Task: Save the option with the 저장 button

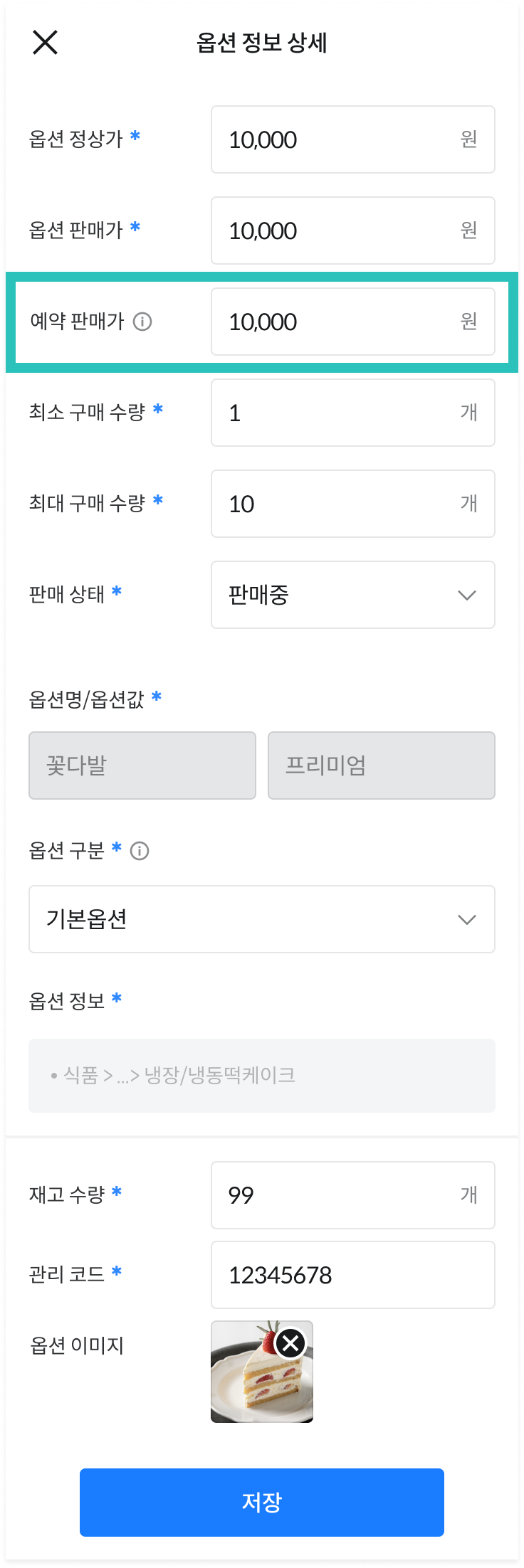Action: [262, 1503]
